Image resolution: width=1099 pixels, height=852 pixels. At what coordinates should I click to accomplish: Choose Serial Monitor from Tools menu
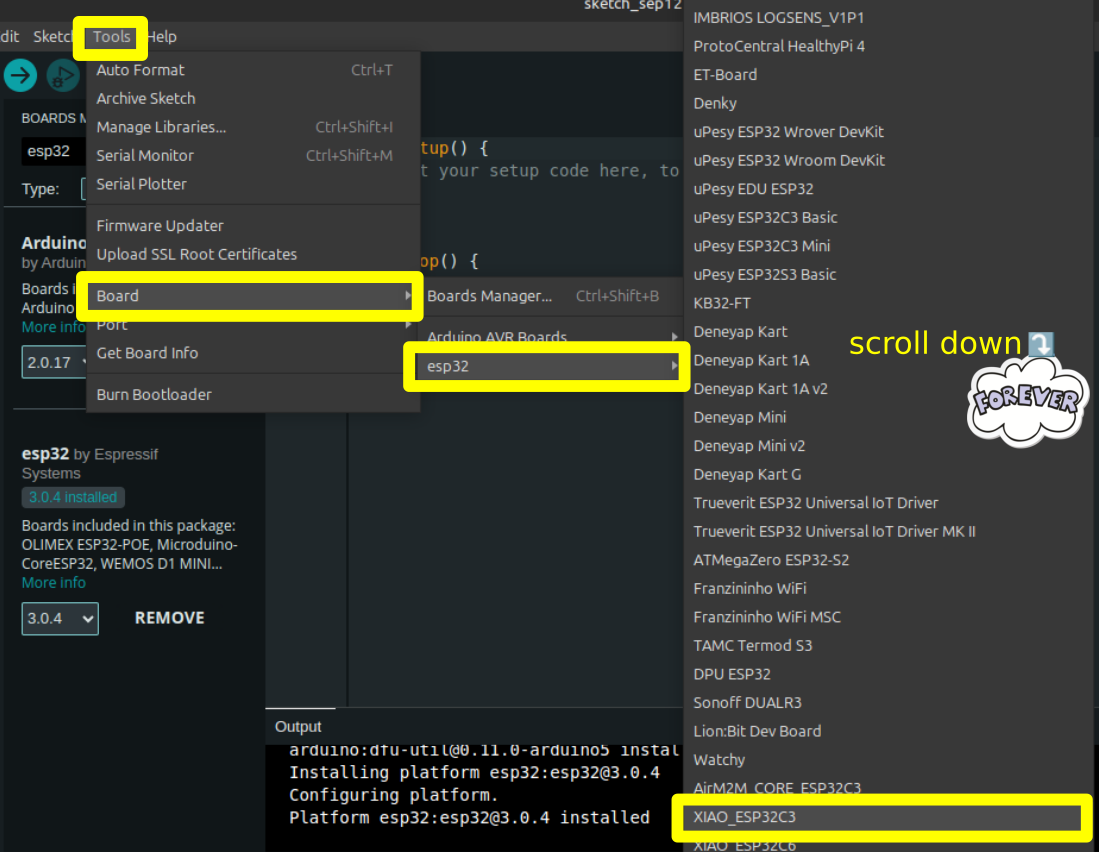pos(145,155)
